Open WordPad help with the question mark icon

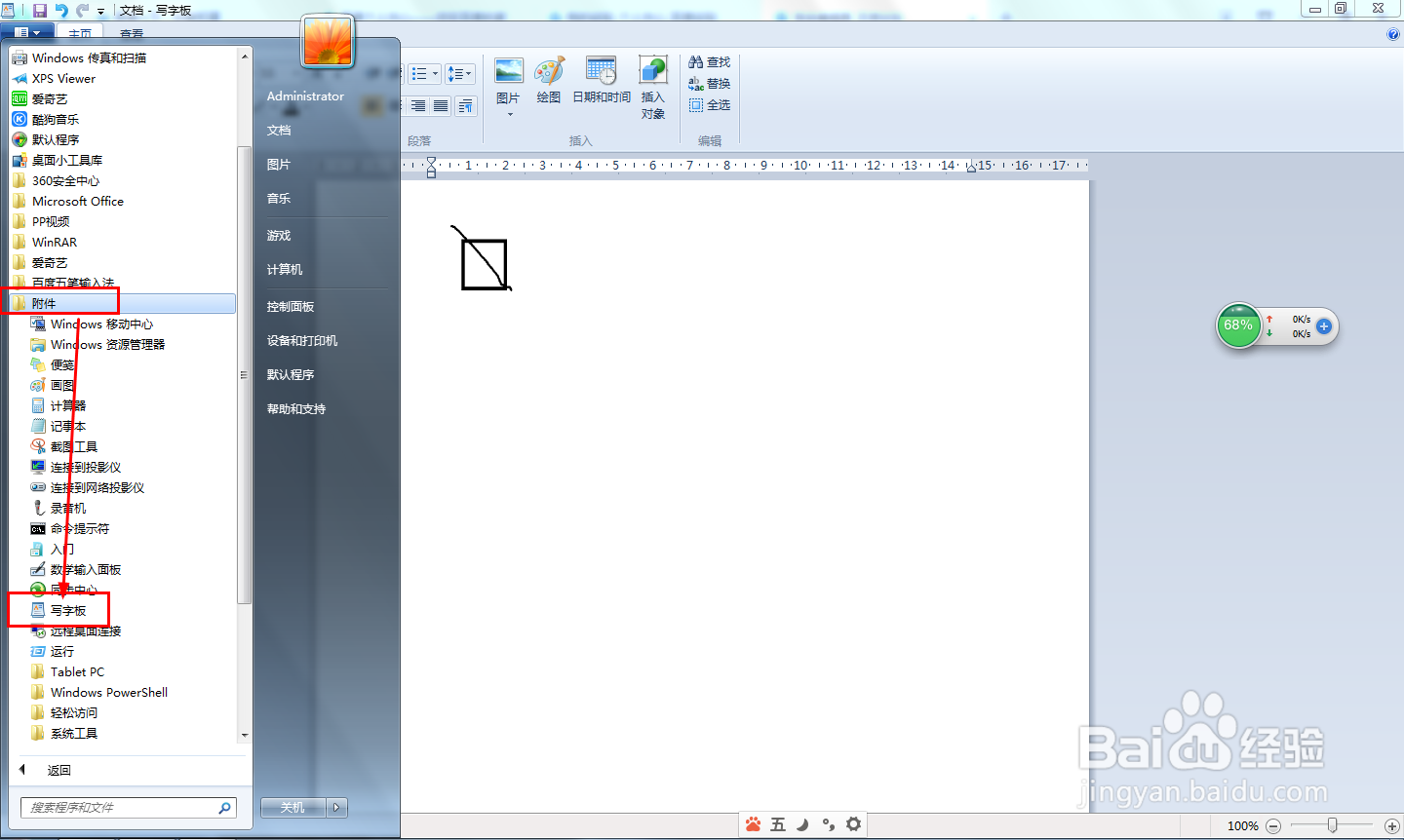[1392, 34]
